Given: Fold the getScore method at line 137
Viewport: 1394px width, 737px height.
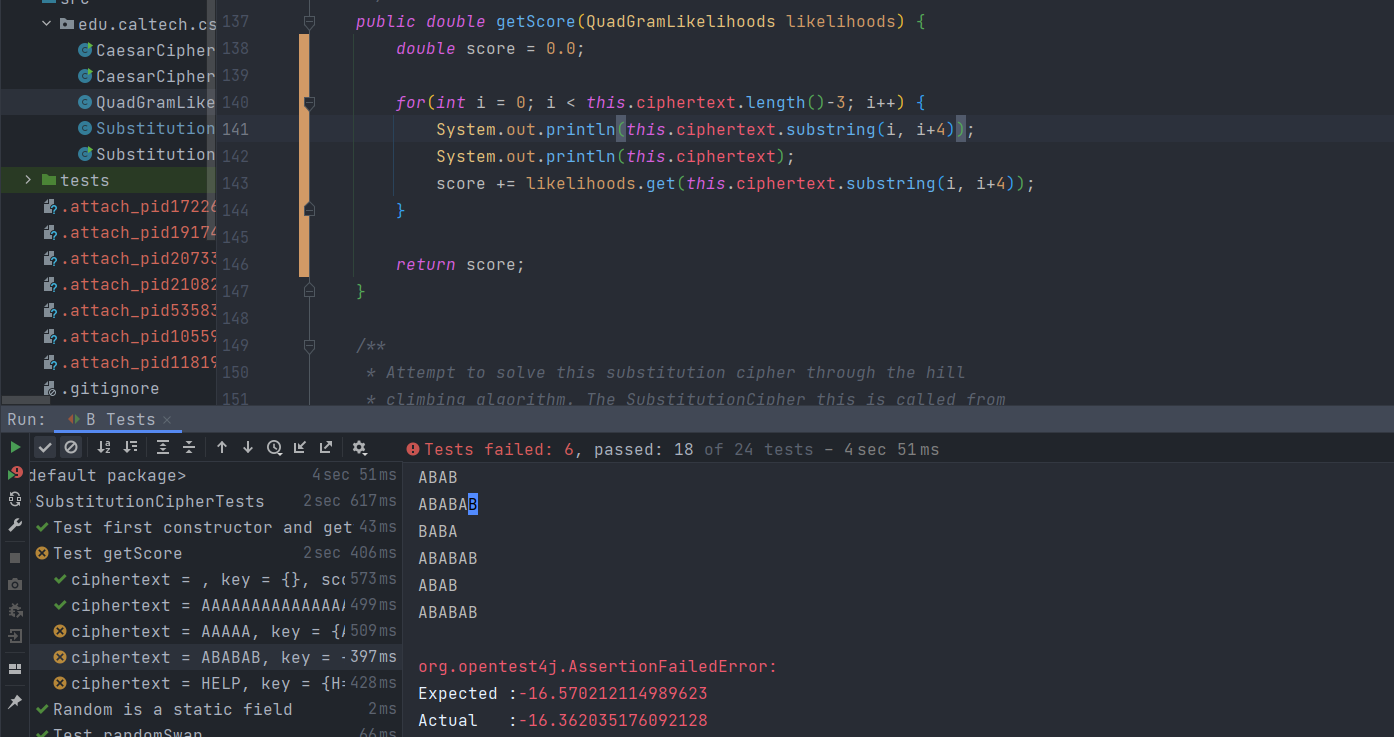Looking at the screenshot, I should [x=309, y=22].
